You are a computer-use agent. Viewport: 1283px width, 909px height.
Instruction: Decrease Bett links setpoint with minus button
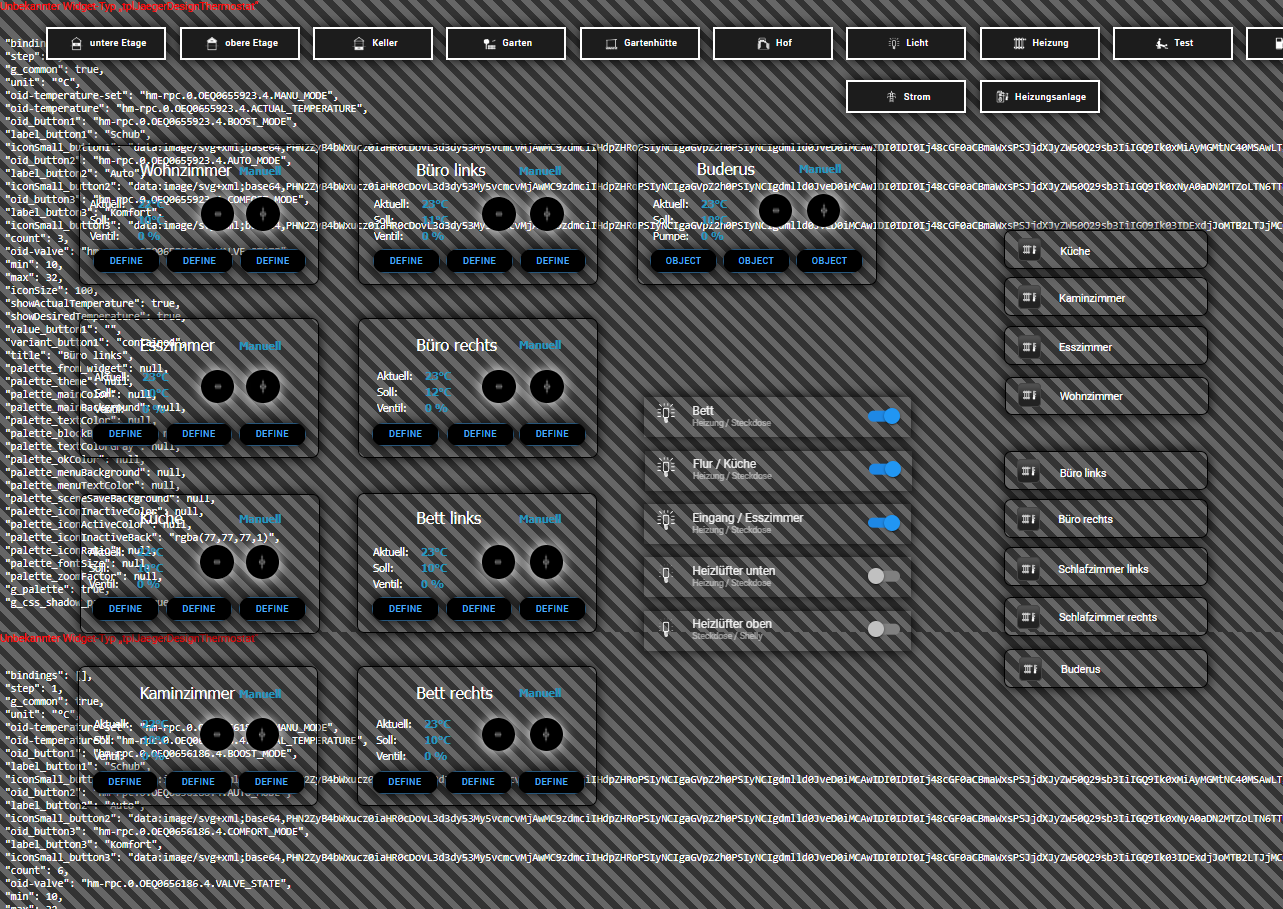tap(499, 561)
